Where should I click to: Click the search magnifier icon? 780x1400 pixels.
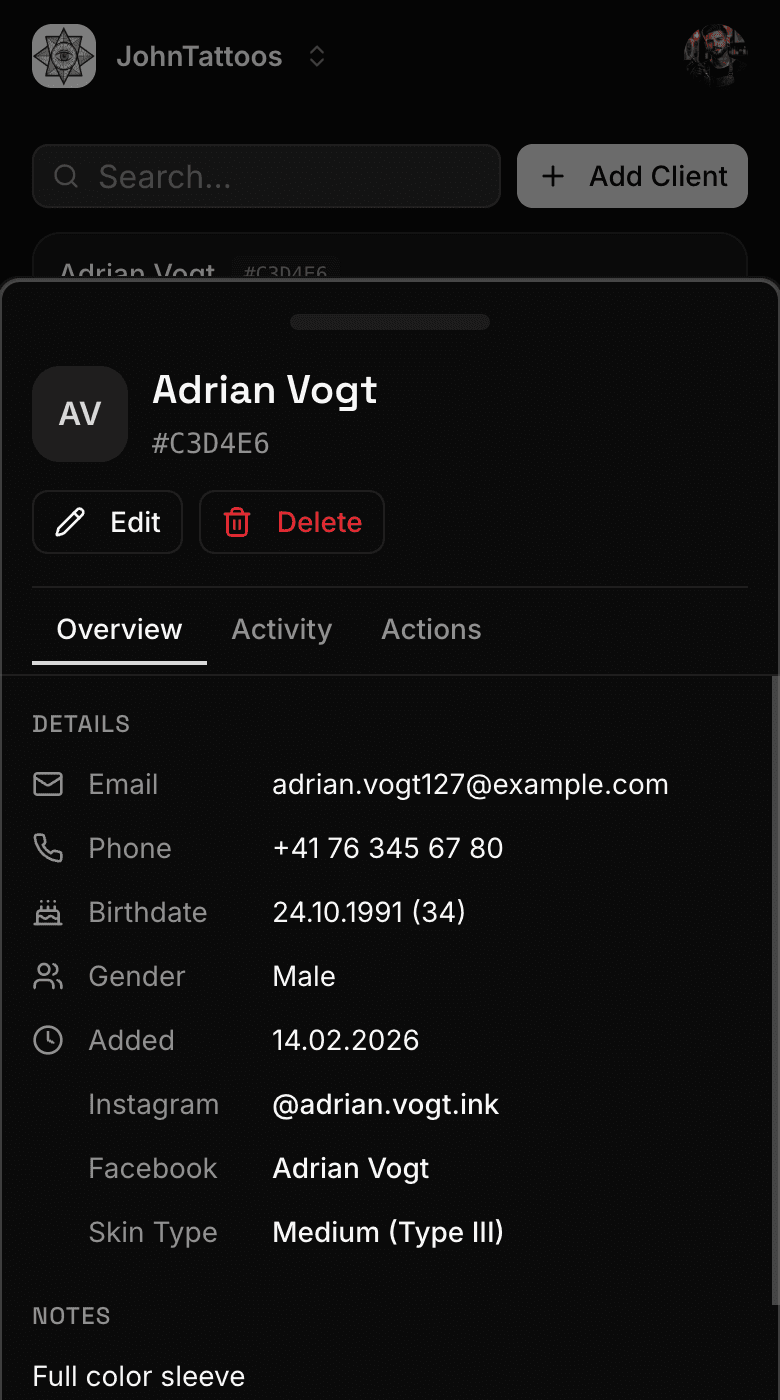[x=66, y=177]
